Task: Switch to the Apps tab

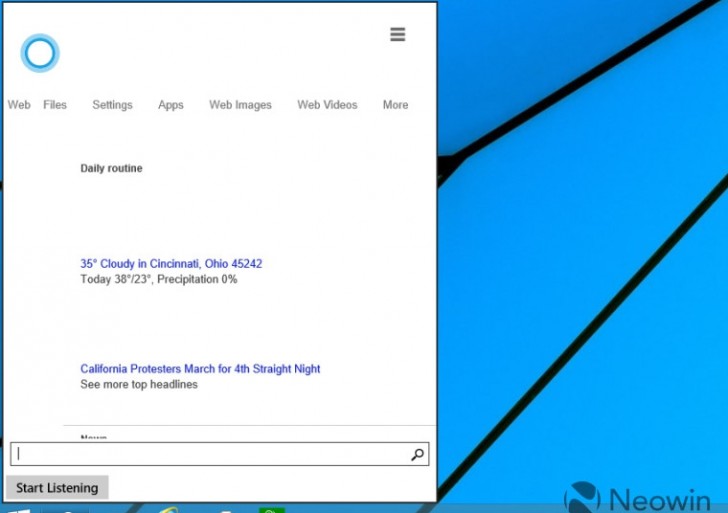Action: 171,105
